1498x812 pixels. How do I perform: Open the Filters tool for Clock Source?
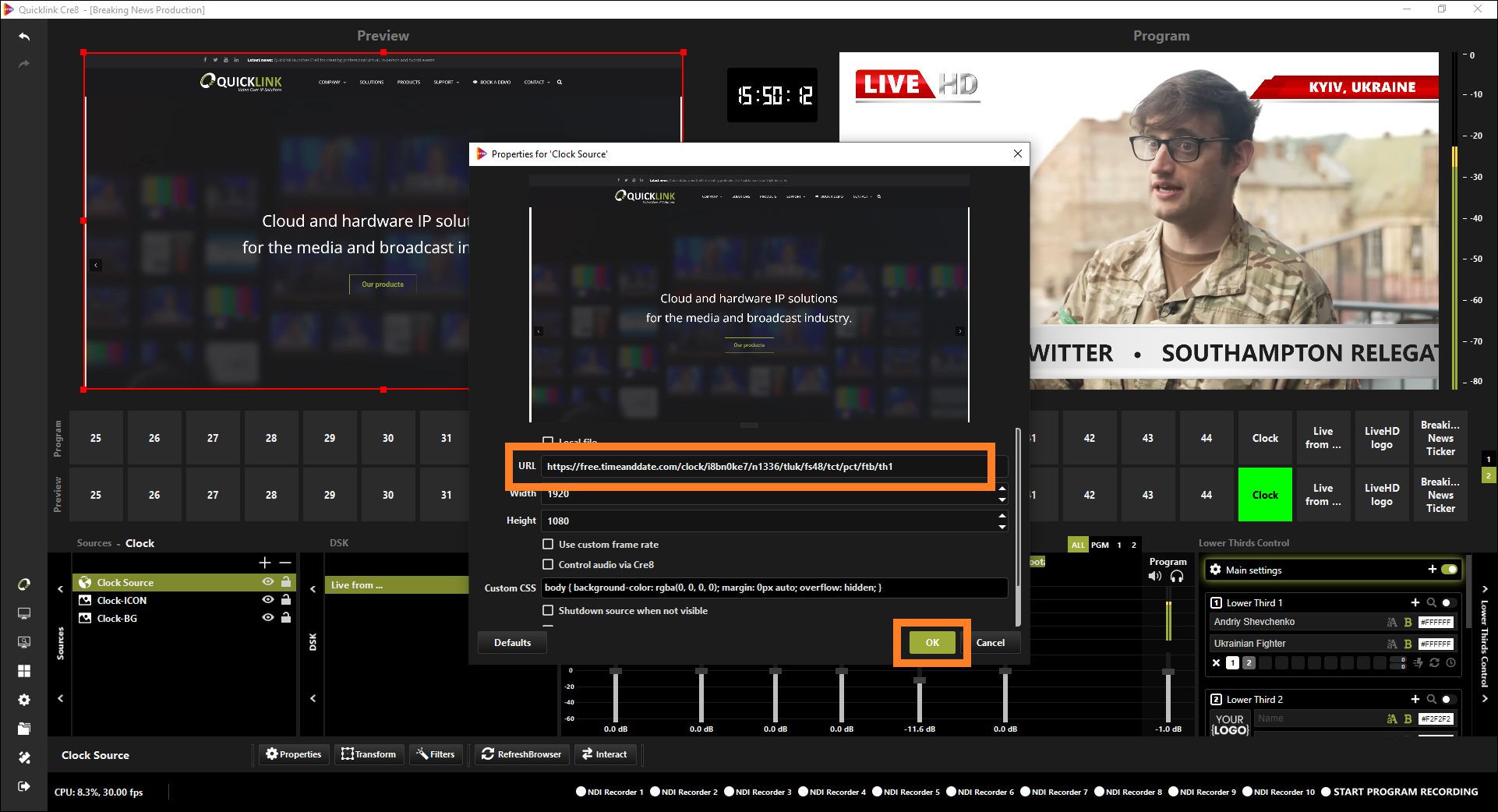point(435,754)
